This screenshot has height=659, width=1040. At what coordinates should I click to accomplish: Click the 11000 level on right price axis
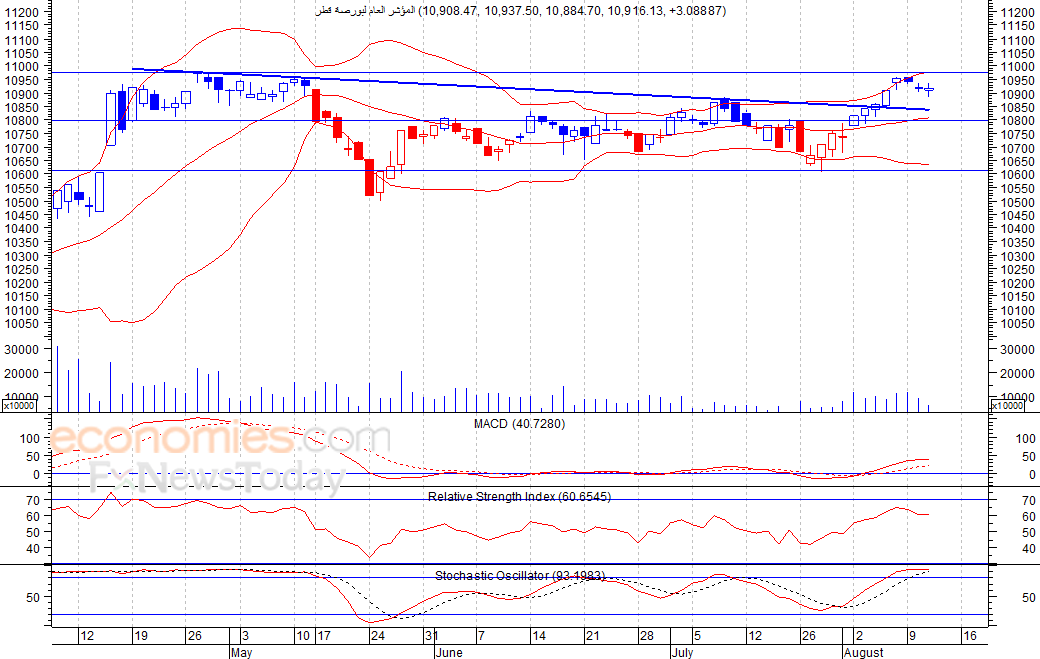click(x=1017, y=66)
